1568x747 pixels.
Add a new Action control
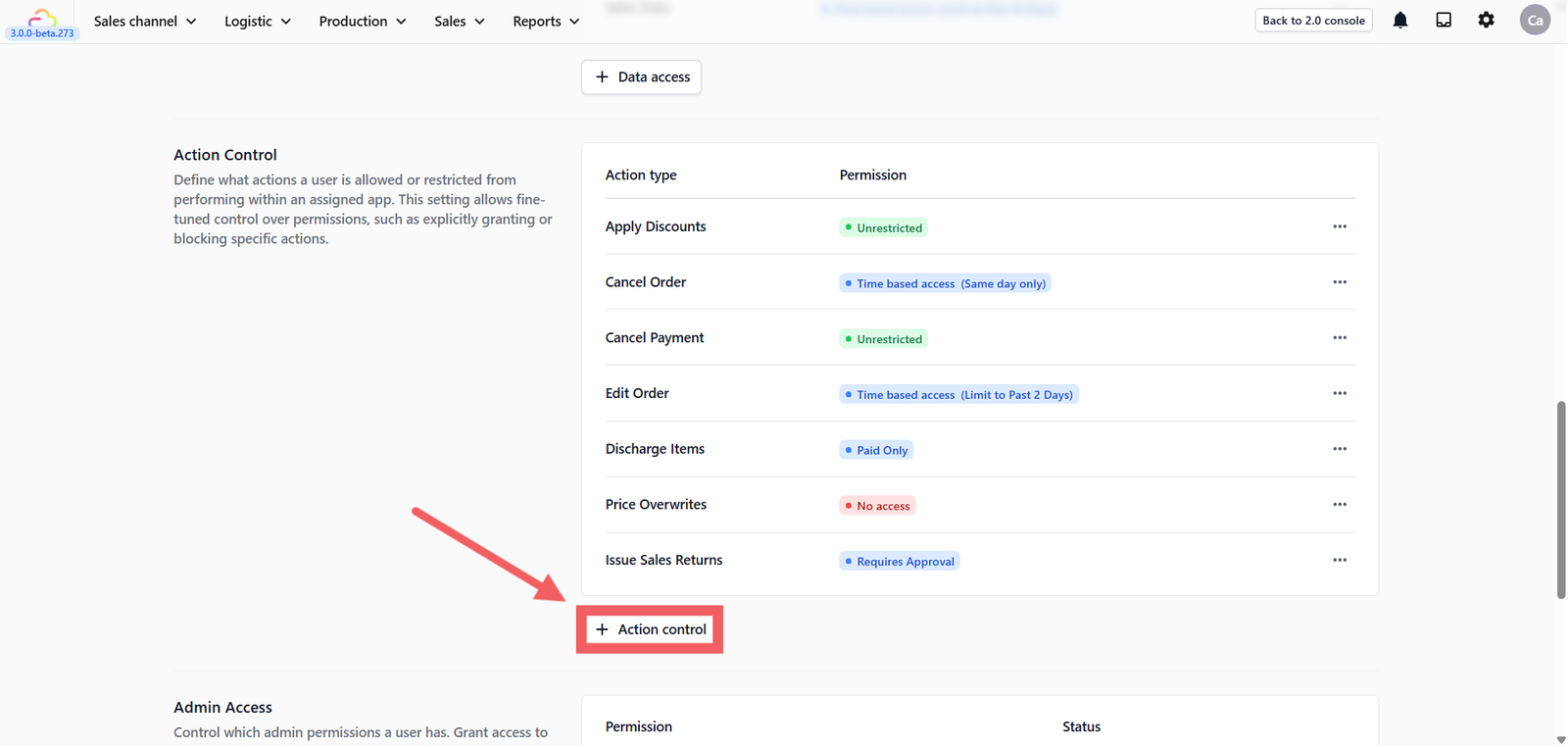click(651, 630)
